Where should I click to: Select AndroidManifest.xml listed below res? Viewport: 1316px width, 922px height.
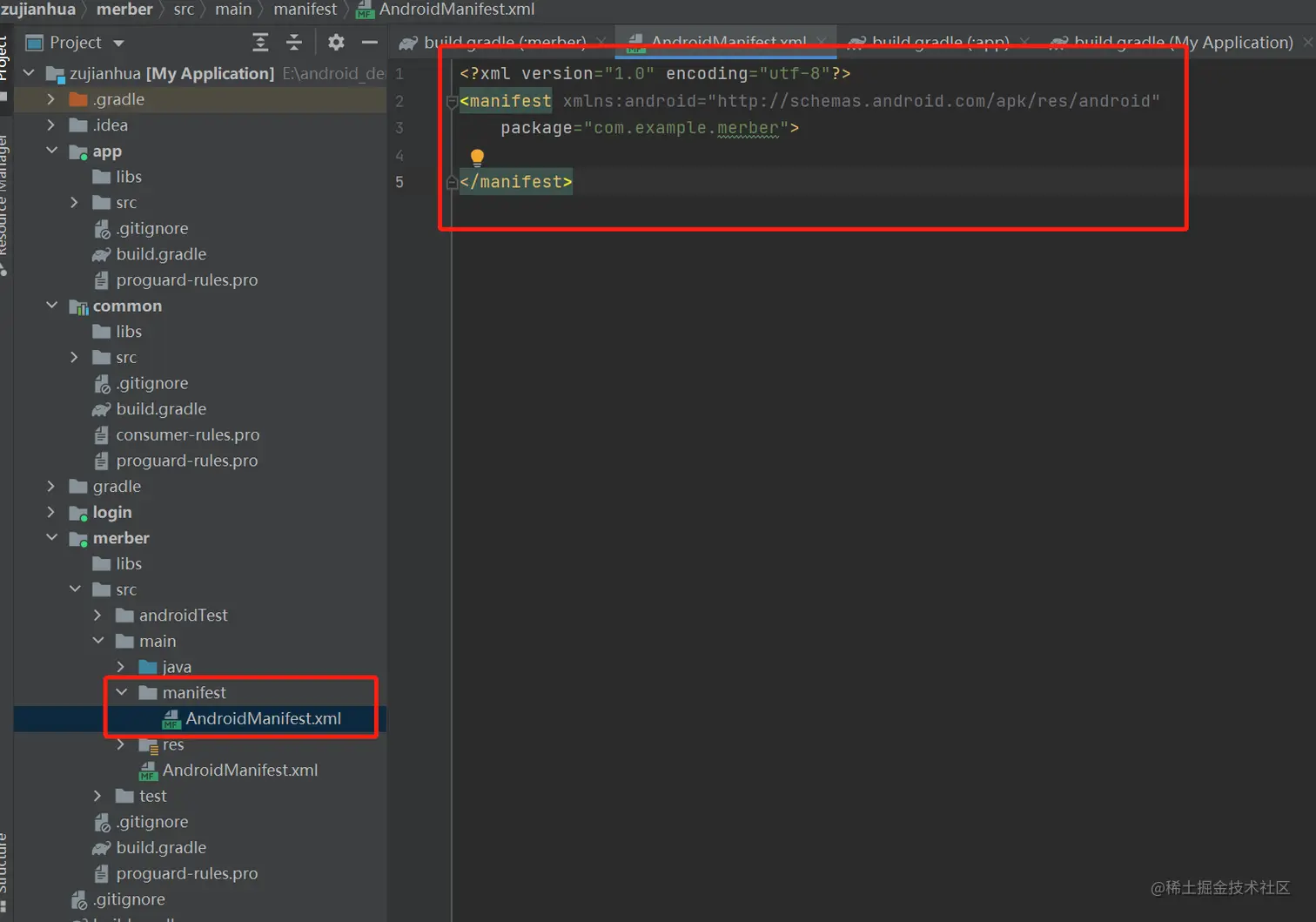(240, 771)
